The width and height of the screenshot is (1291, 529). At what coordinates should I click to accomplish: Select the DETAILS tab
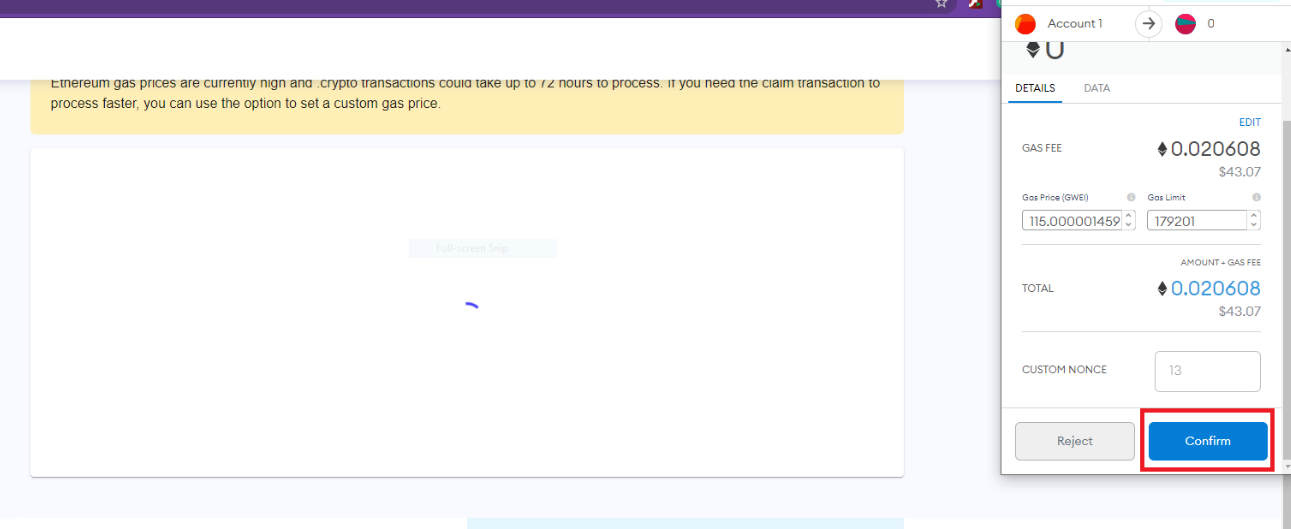click(1035, 88)
